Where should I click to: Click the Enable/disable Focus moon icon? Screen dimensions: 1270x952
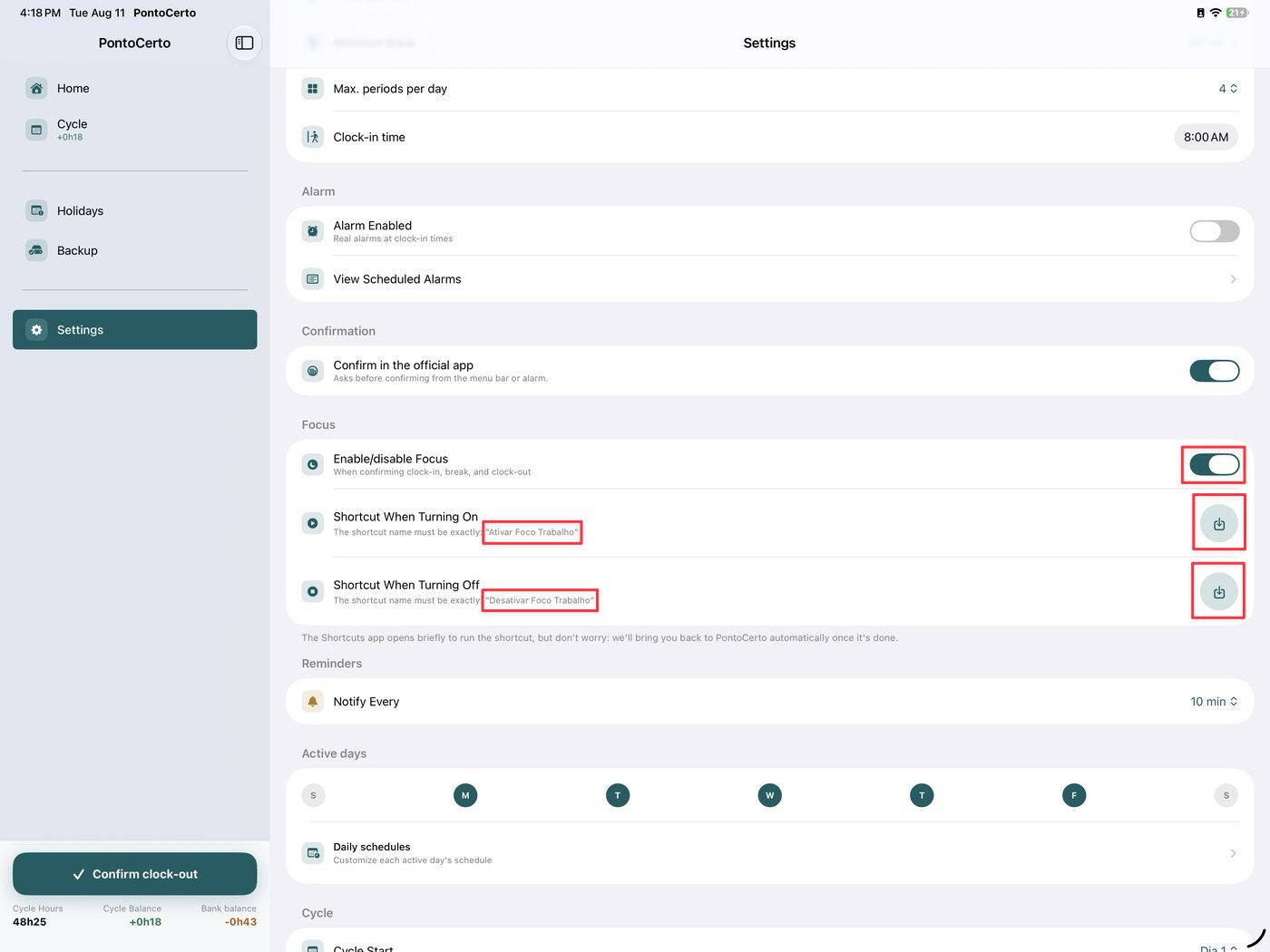point(313,464)
